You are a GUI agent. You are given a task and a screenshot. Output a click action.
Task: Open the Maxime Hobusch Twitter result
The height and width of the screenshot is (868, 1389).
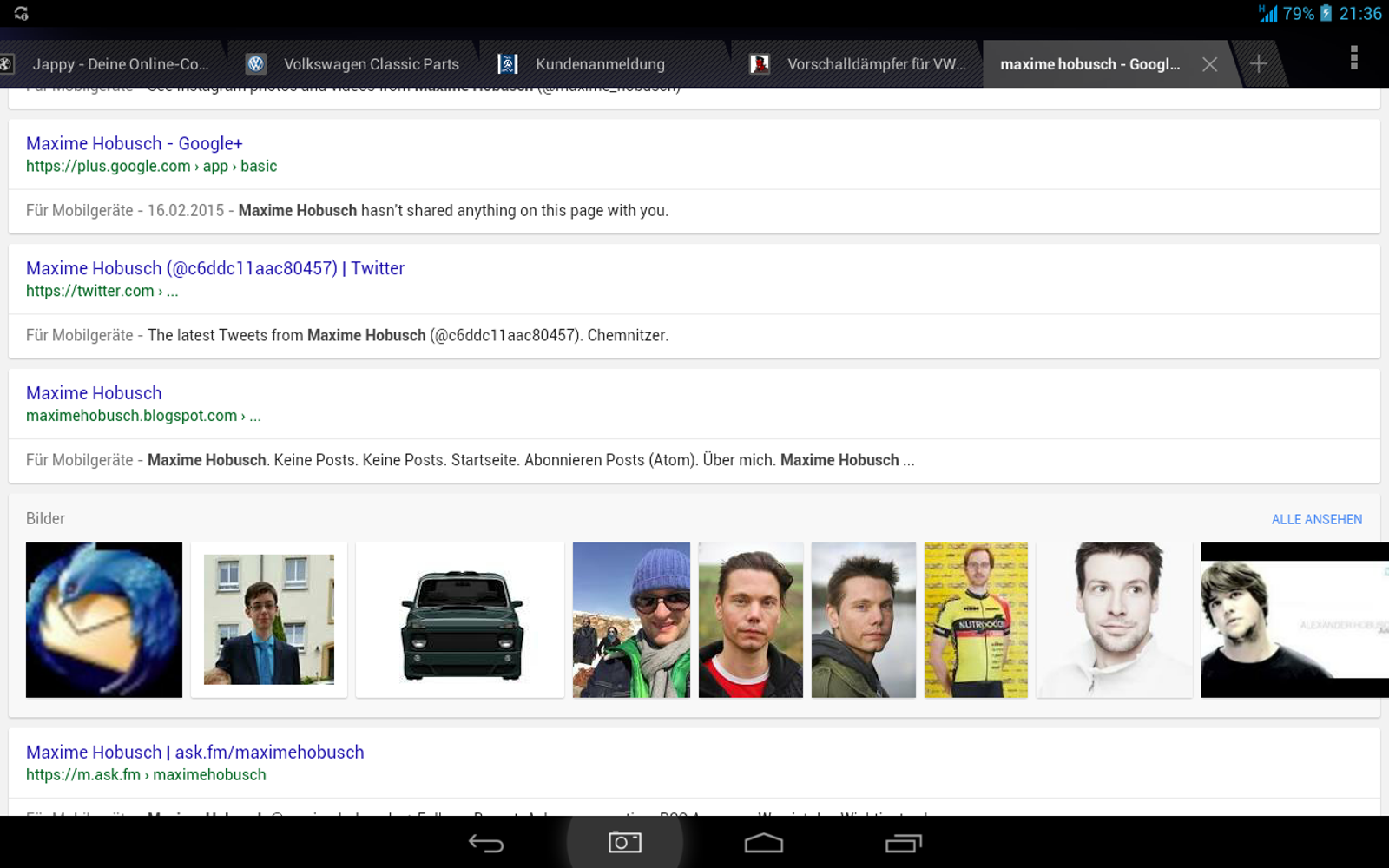click(214, 268)
